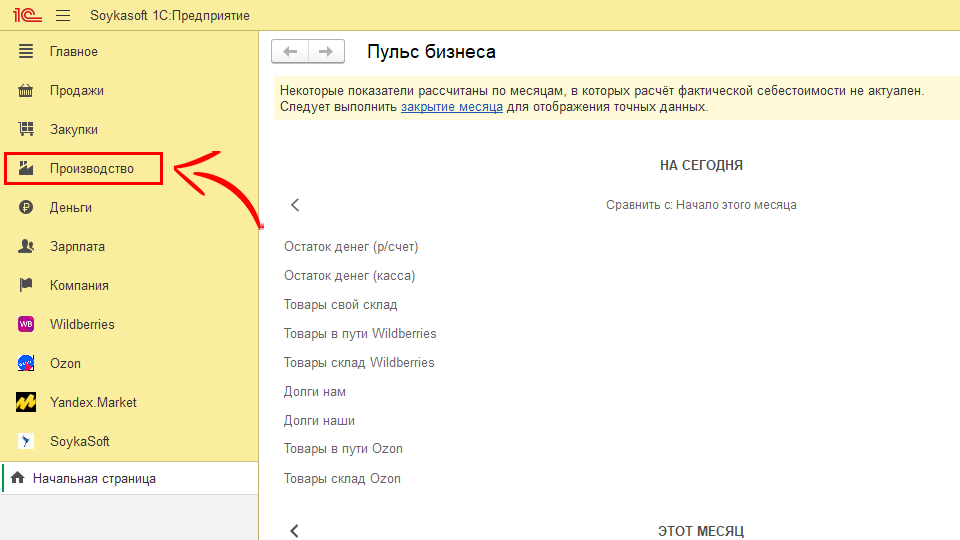This screenshot has height=540, width=960.
Task: Click previous chevron in ЭТОТ МЕСЯЦ
Action: coord(295,531)
